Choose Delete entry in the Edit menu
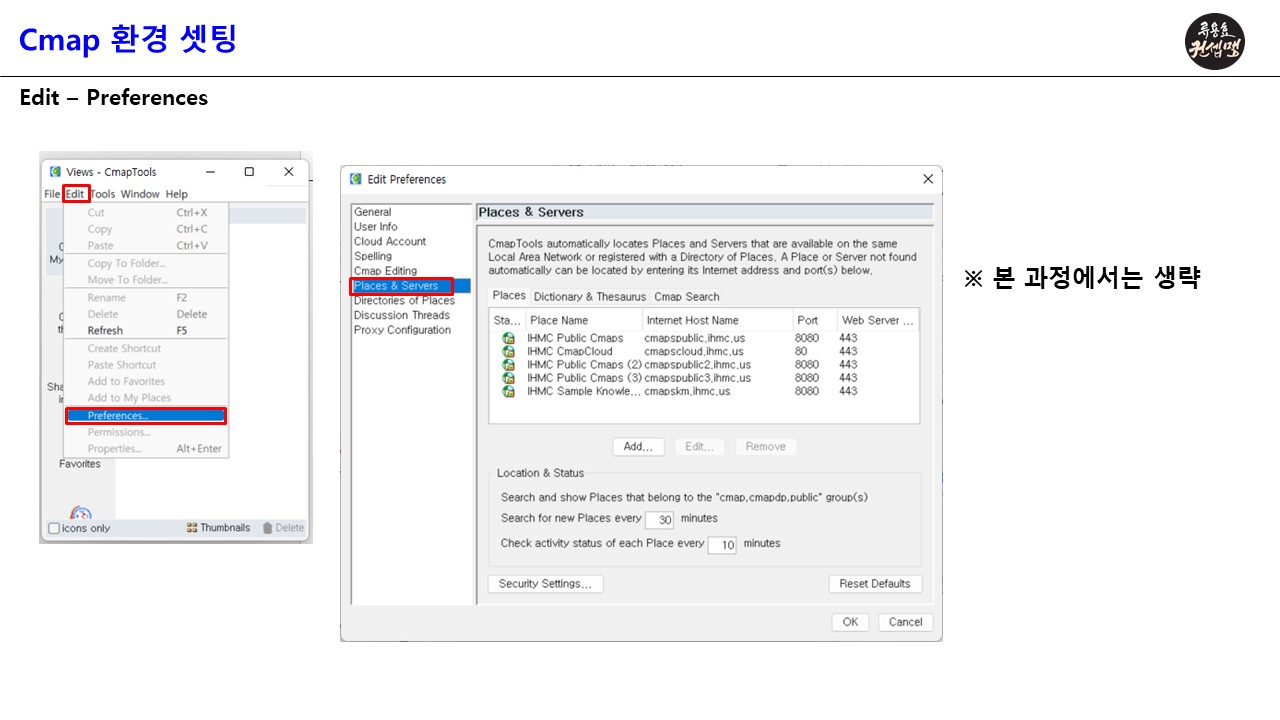This screenshot has width=1280, height=720. [146, 314]
